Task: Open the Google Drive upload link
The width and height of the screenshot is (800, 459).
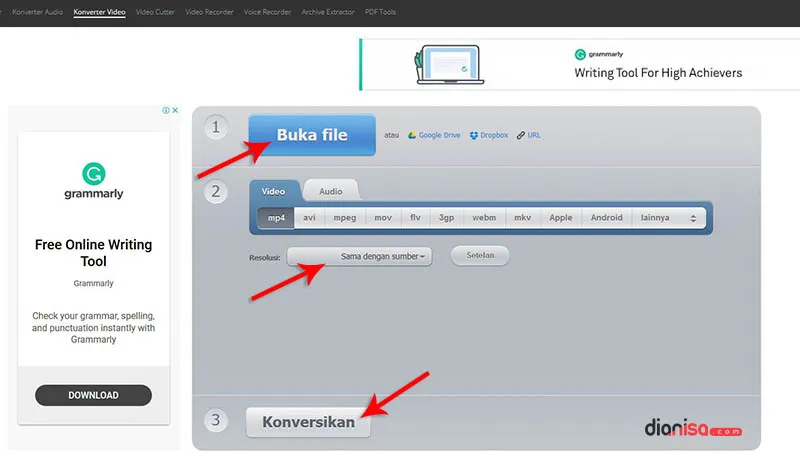Action: (439, 135)
